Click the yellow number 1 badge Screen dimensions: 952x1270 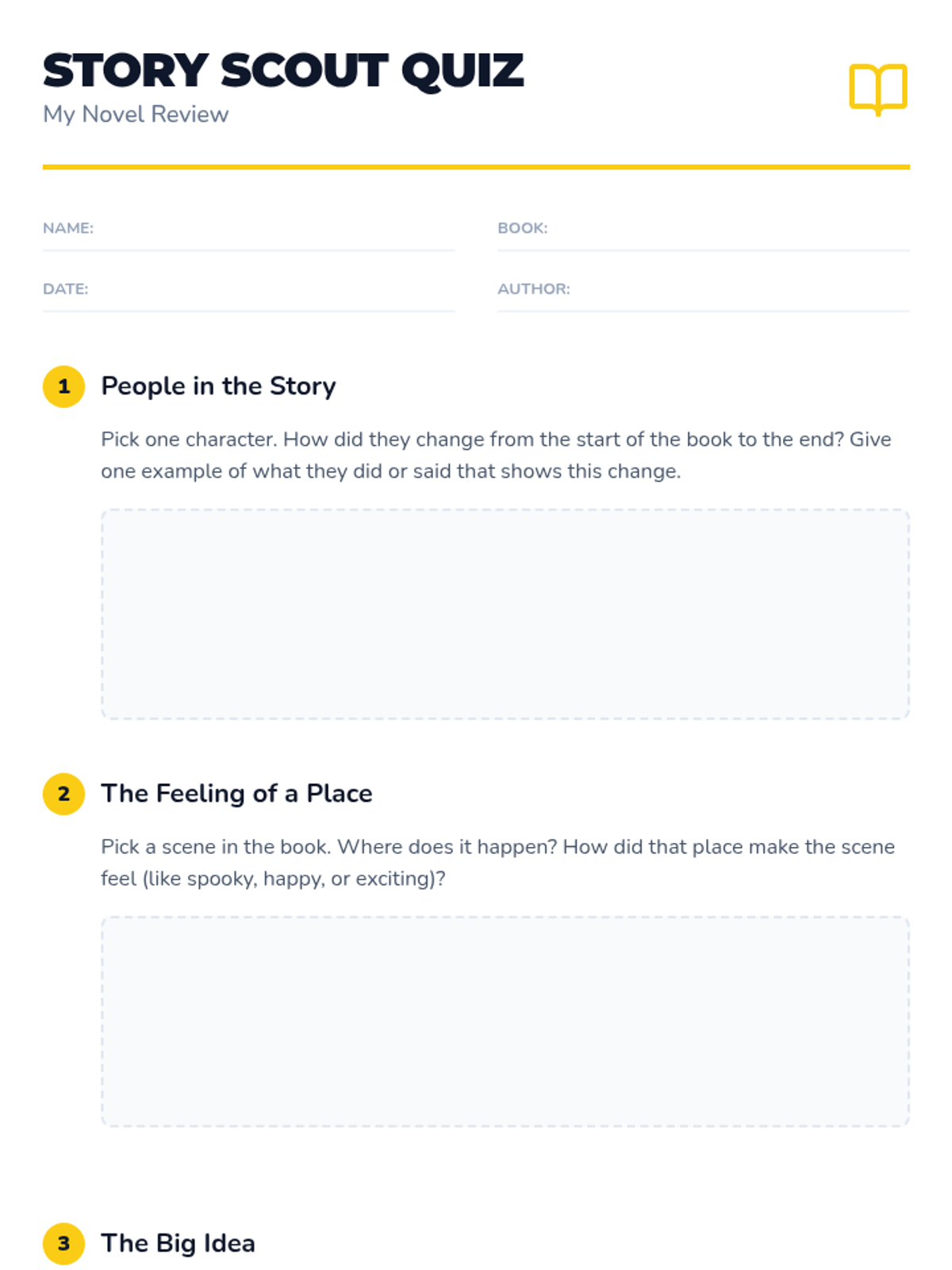63,387
